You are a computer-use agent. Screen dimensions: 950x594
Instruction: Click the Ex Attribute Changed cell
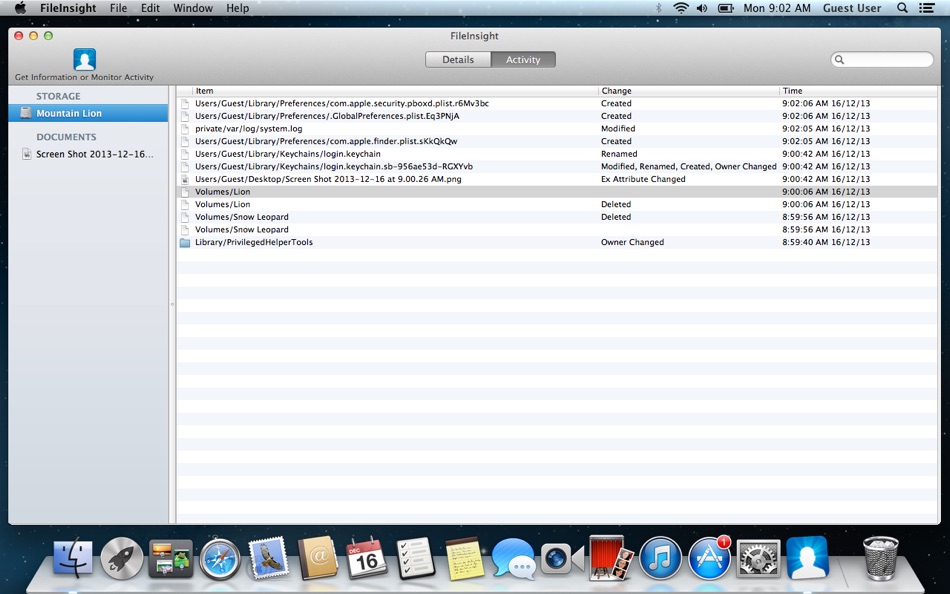coord(643,179)
